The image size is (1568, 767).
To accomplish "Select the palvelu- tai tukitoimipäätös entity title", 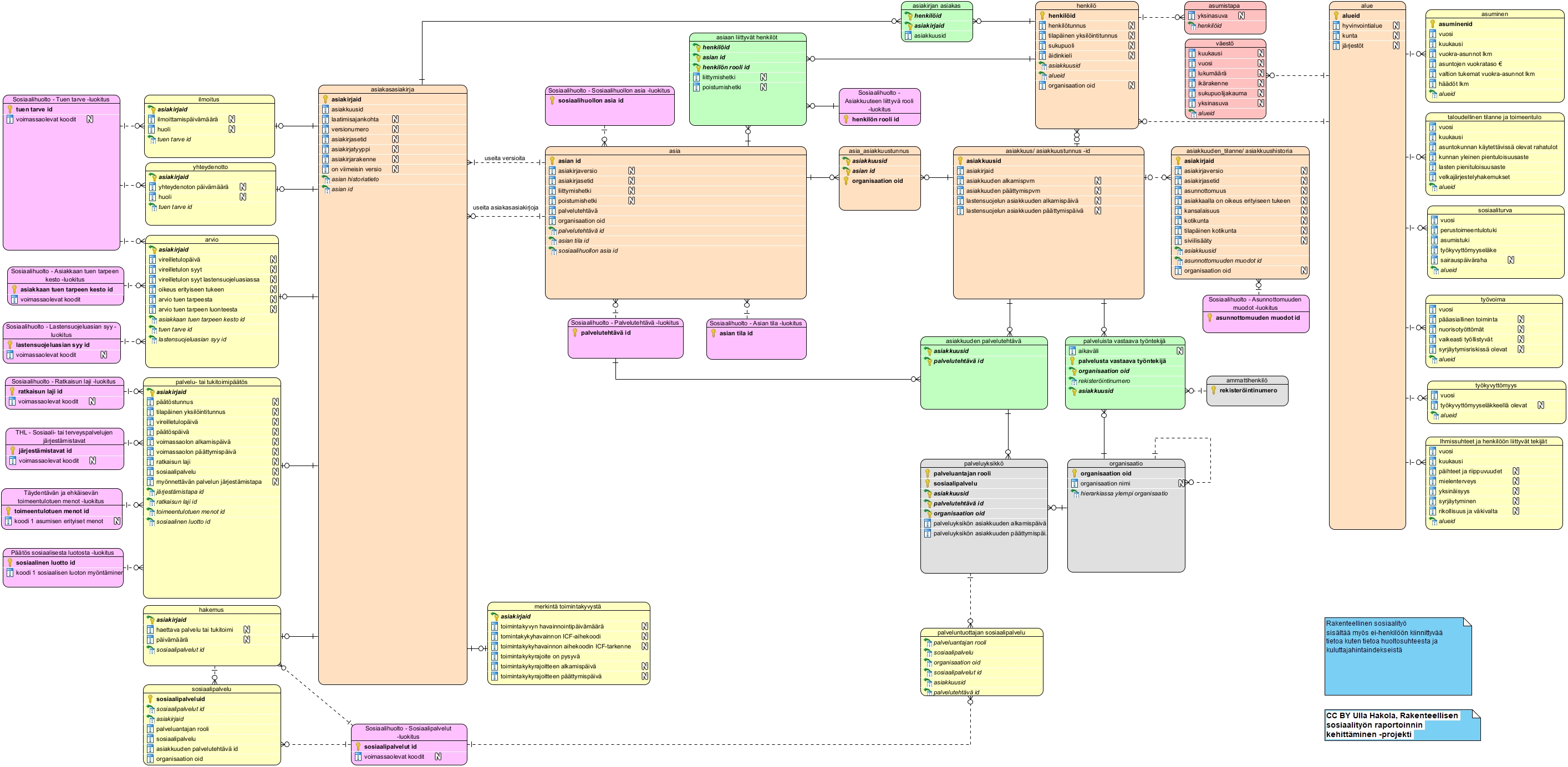I will 211,382.
